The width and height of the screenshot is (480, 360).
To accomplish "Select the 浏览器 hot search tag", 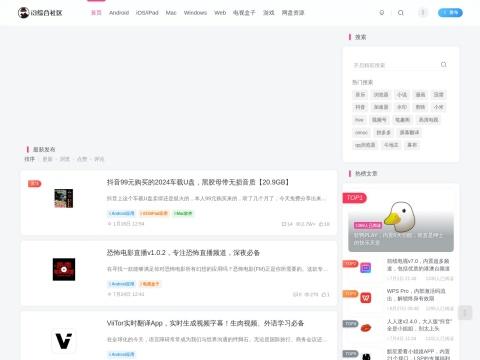I will pyautogui.click(x=381, y=95).
